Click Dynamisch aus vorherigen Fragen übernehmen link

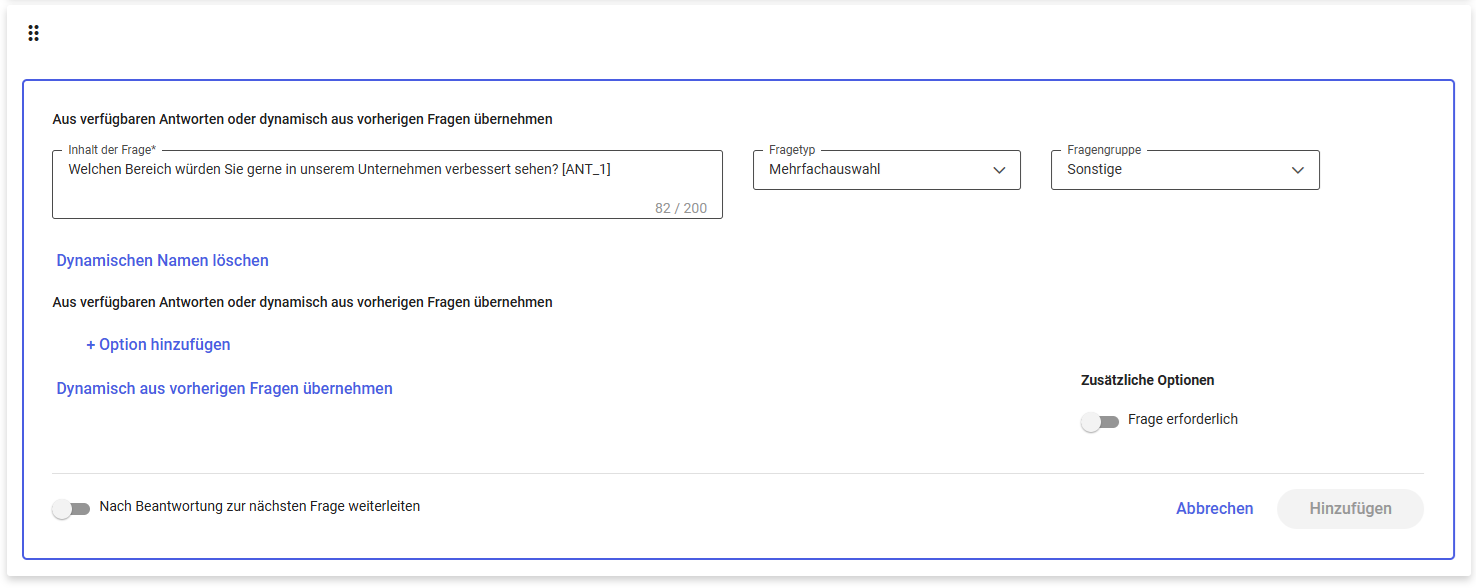pyautogui.click(x=225, y=388)
